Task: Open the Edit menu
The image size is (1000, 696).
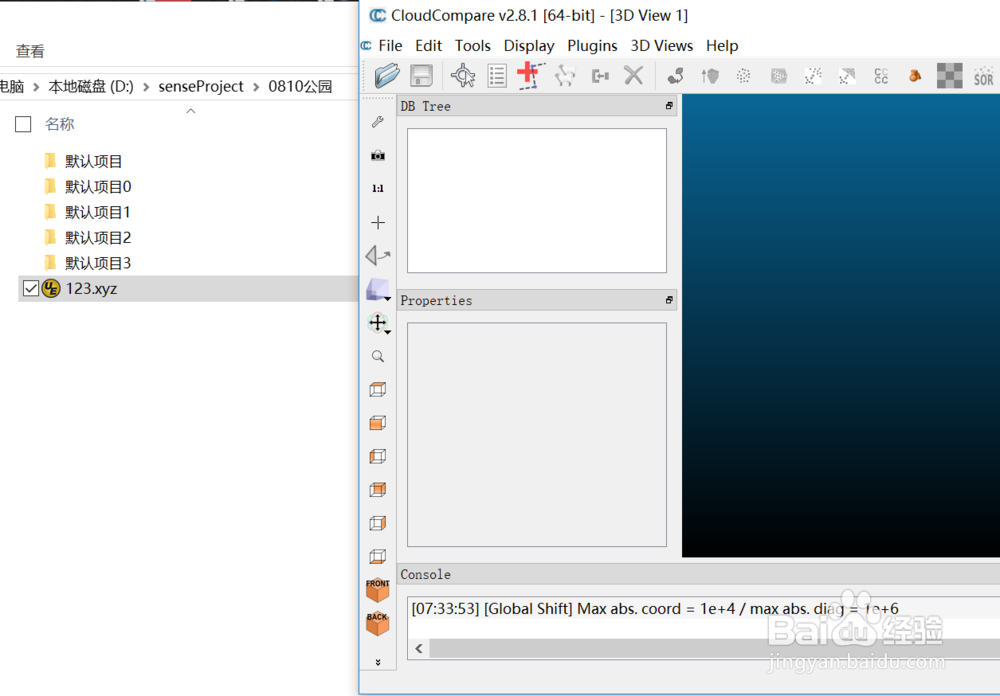Action: tap(428, 46)
